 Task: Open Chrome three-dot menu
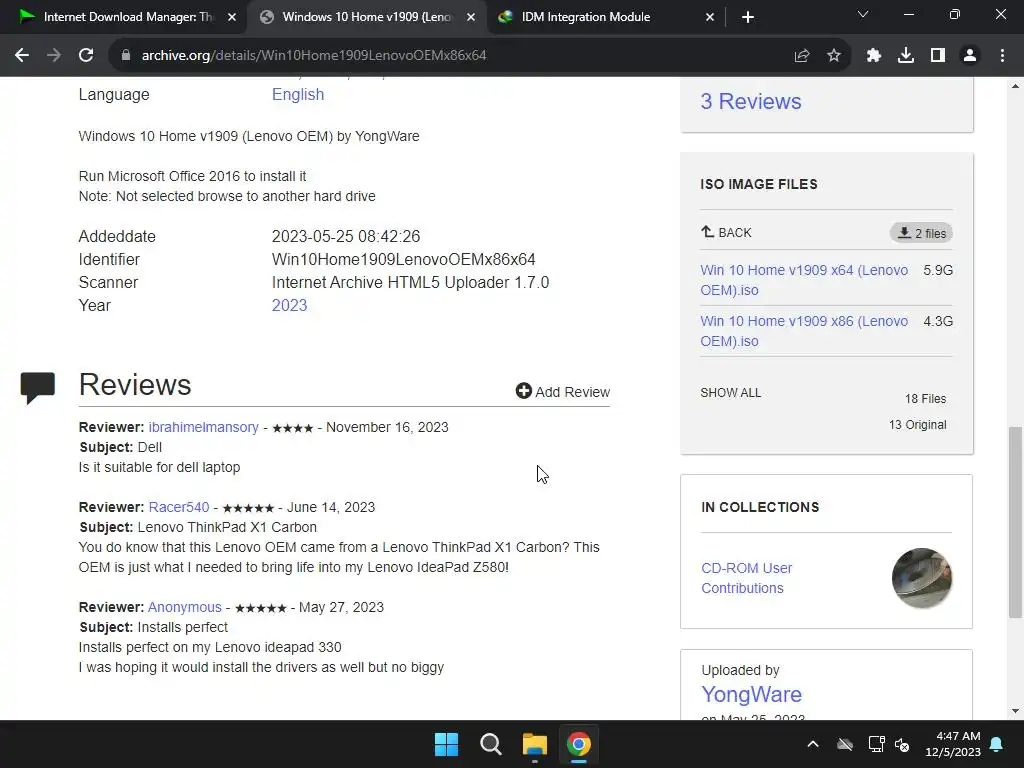(x=1002, y=56)
